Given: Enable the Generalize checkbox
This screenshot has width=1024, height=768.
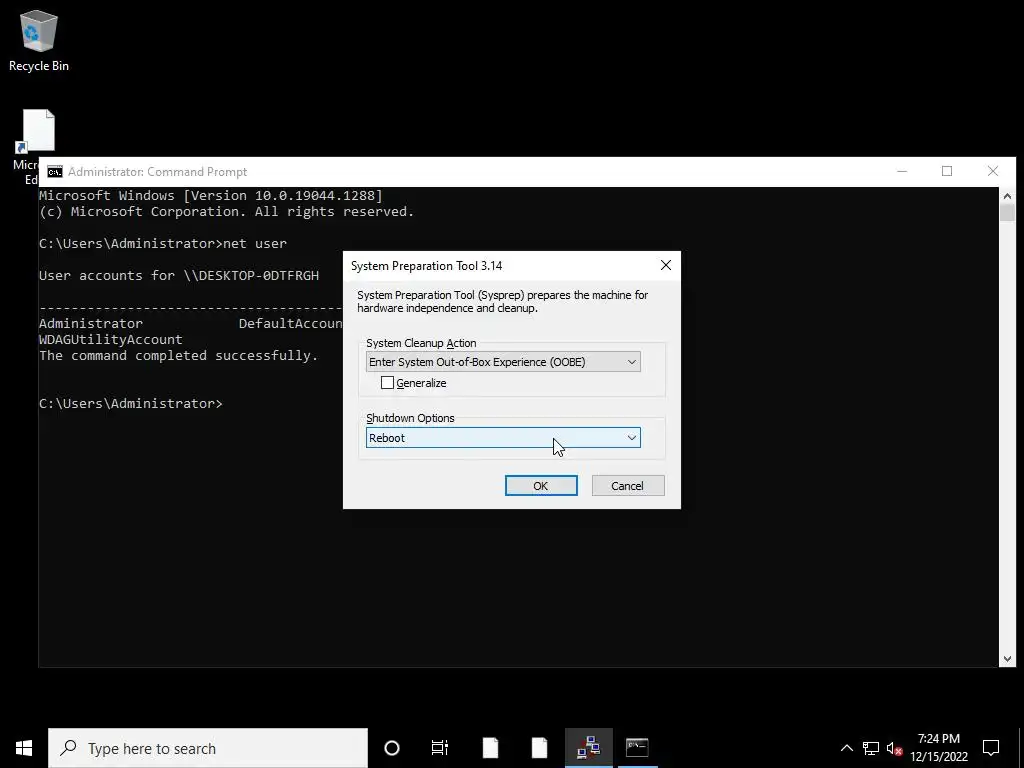Looking at the screenshot, I should [387, 383].
